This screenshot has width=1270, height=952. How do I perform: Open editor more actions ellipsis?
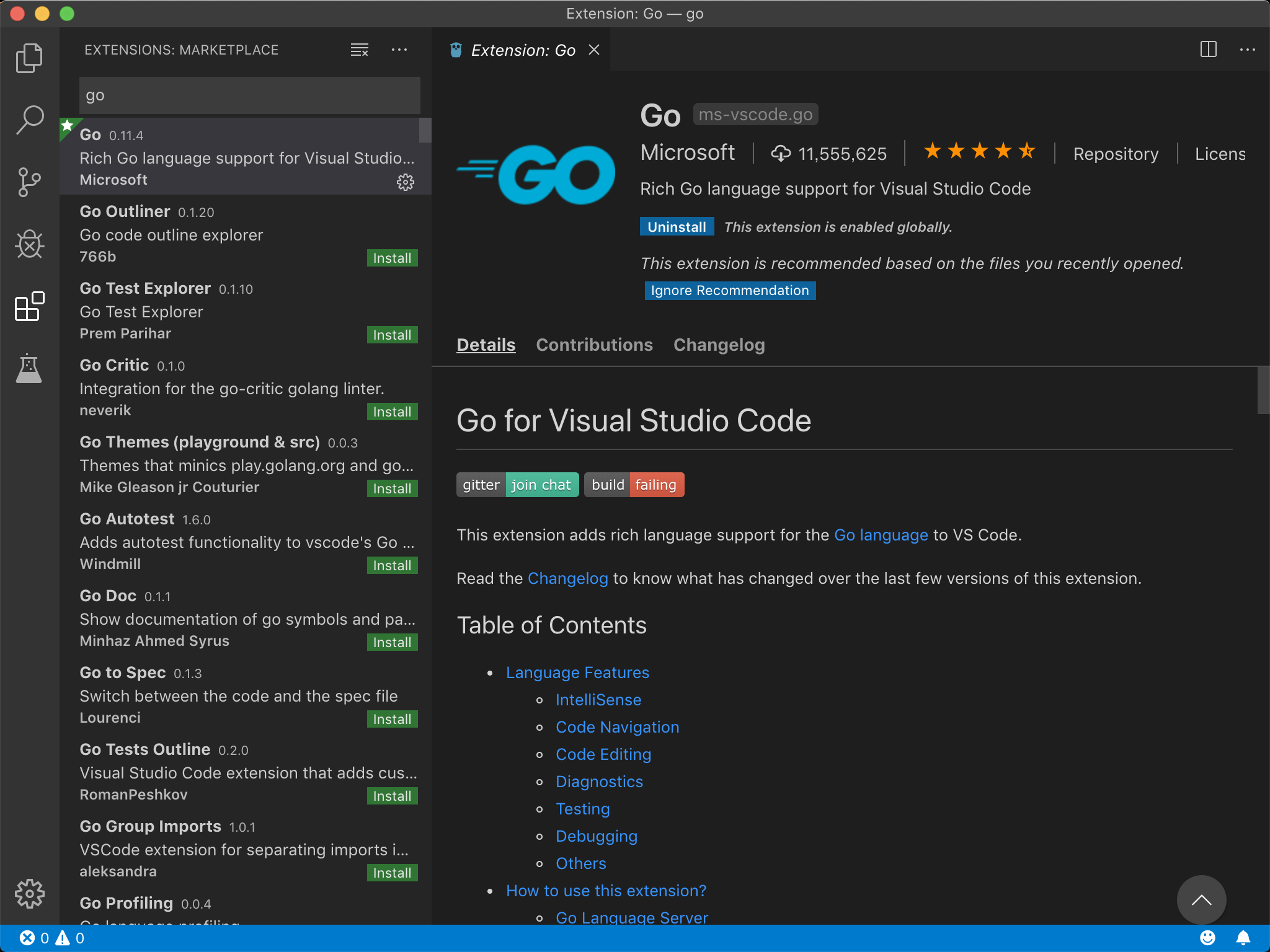coord(1248,50)
